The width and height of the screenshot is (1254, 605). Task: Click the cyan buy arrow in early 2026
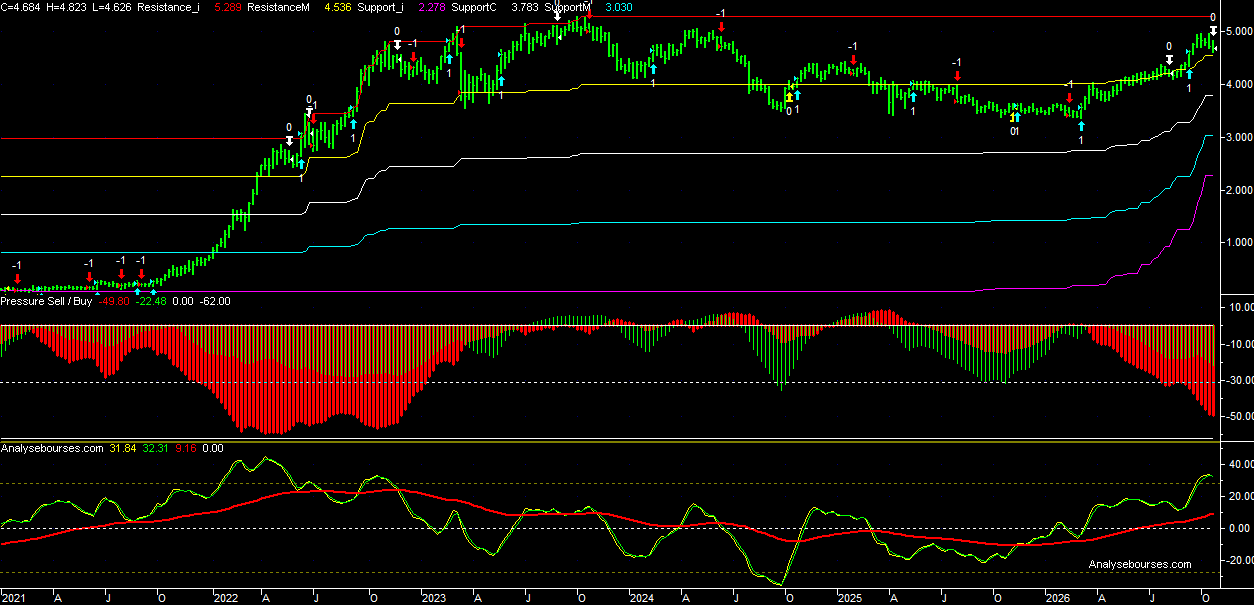pyautogui.click(x=1081, y=127)
